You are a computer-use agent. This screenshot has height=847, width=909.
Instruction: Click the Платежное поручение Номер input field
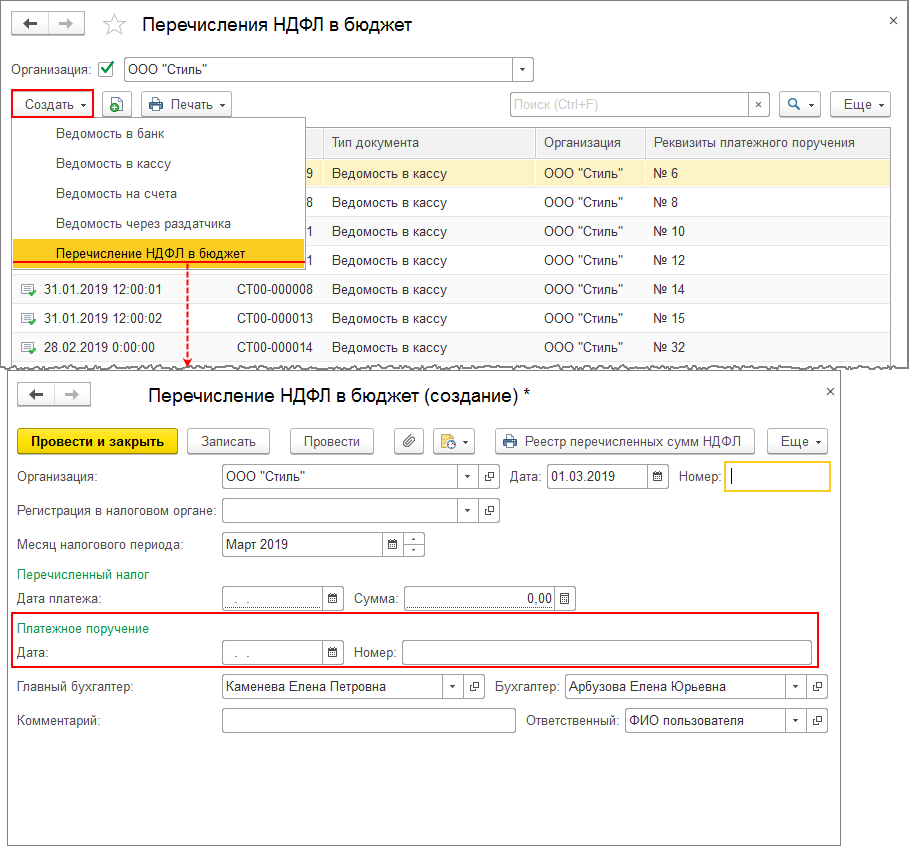pyautogui.click(x=606, y=653)
